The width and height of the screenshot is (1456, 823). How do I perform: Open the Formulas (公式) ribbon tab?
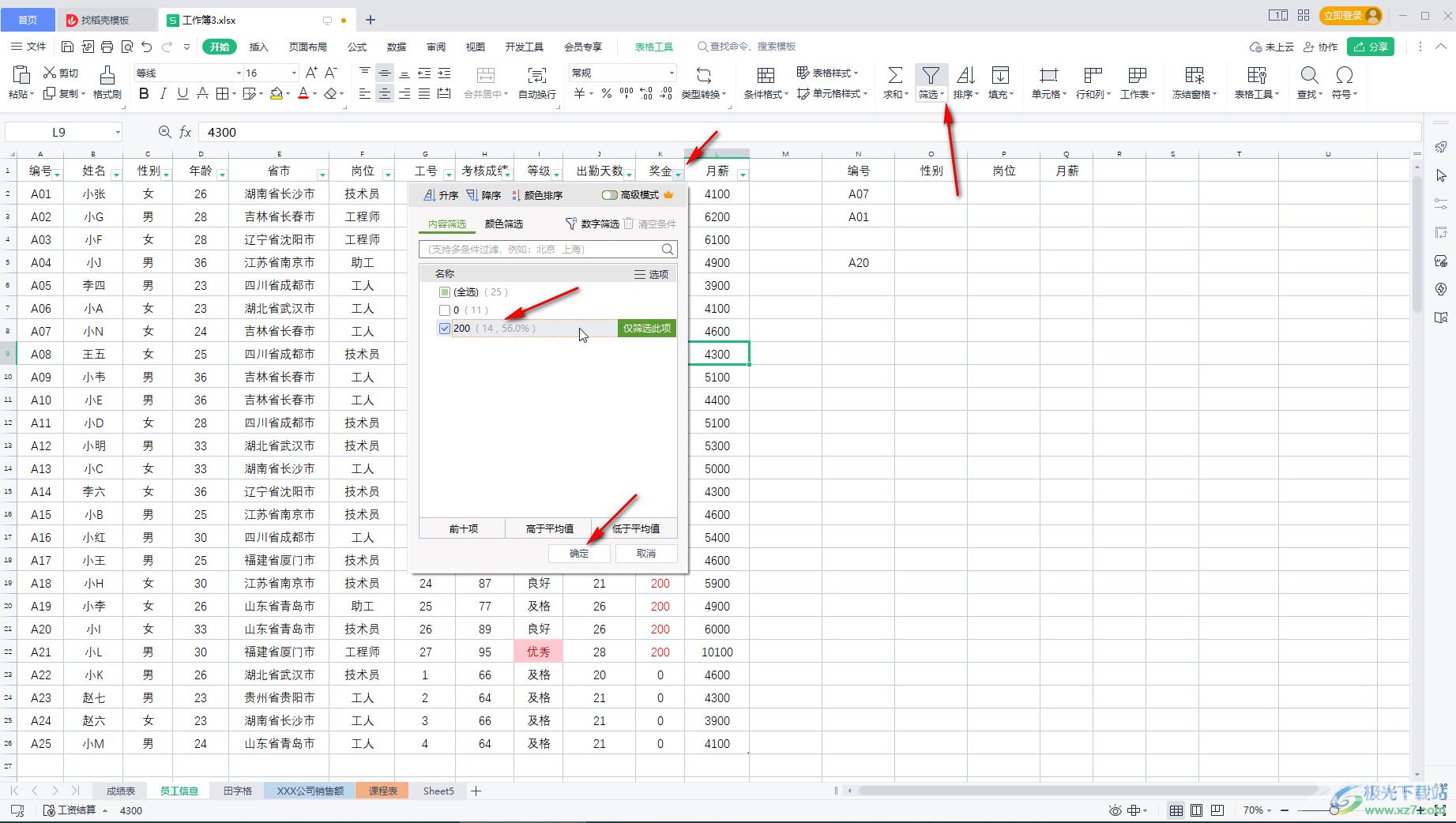[357, 47]
